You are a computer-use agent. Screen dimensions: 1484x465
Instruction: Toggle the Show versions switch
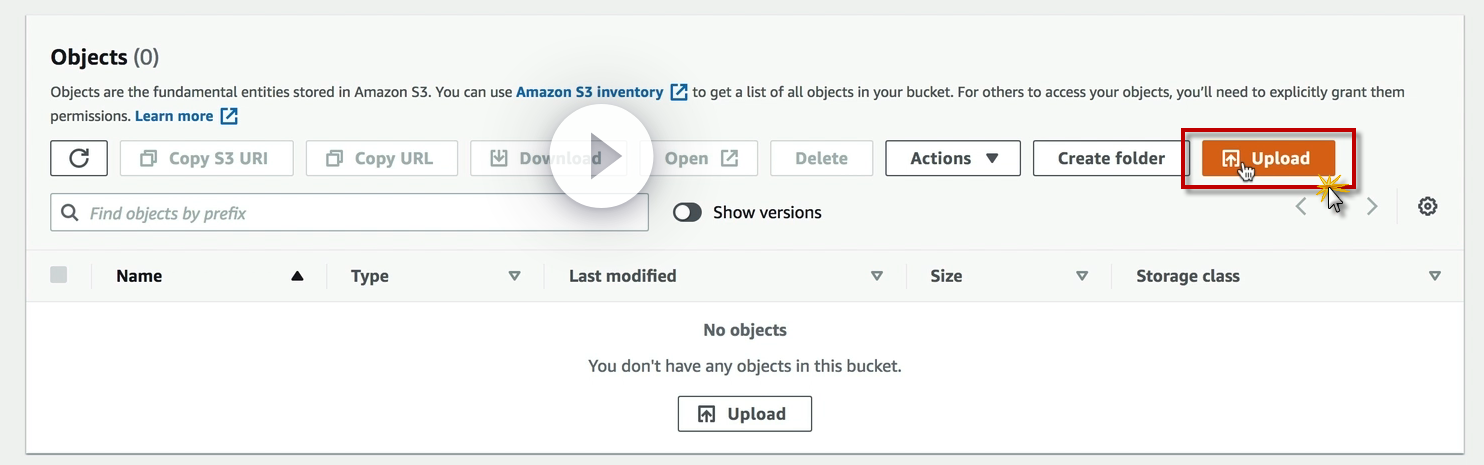tap(687, 213)
